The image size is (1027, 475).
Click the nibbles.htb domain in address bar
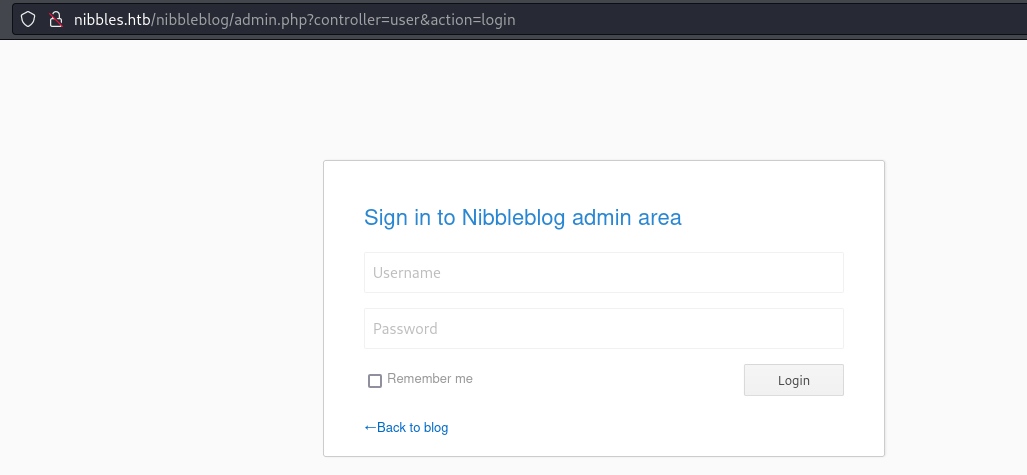pos(112,20)
